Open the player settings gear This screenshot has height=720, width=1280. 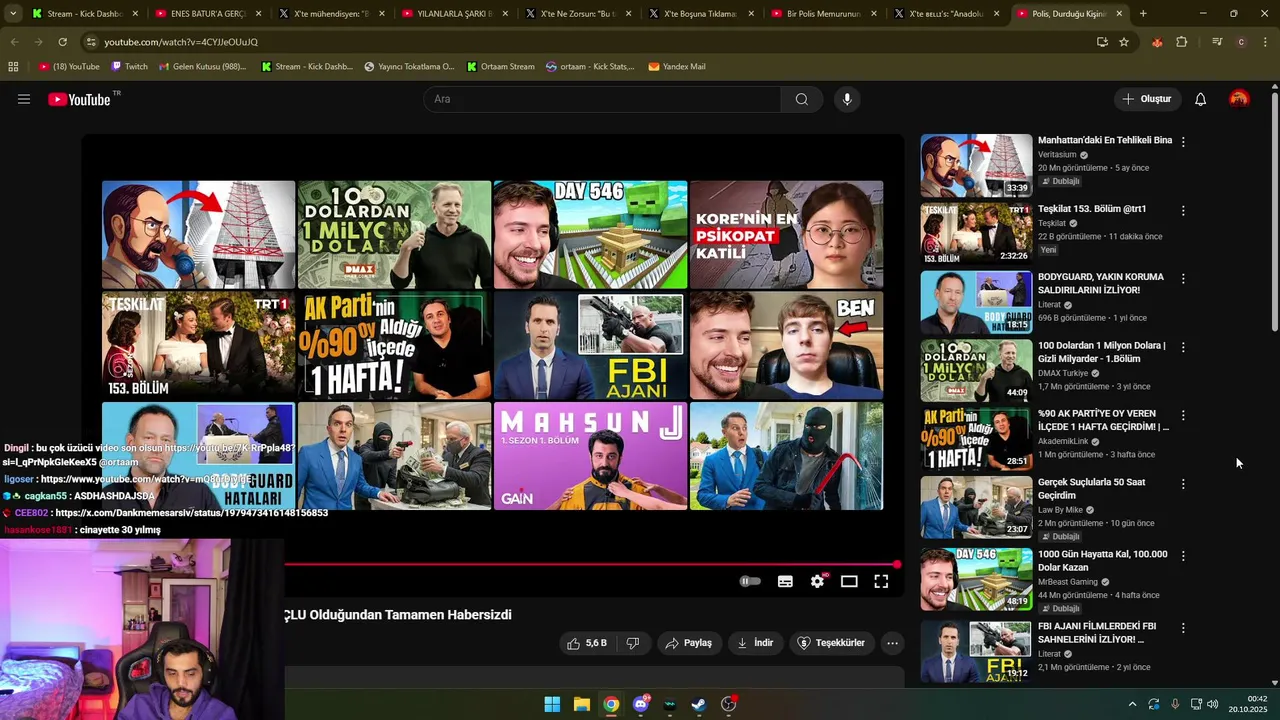[x=817, y=581]
